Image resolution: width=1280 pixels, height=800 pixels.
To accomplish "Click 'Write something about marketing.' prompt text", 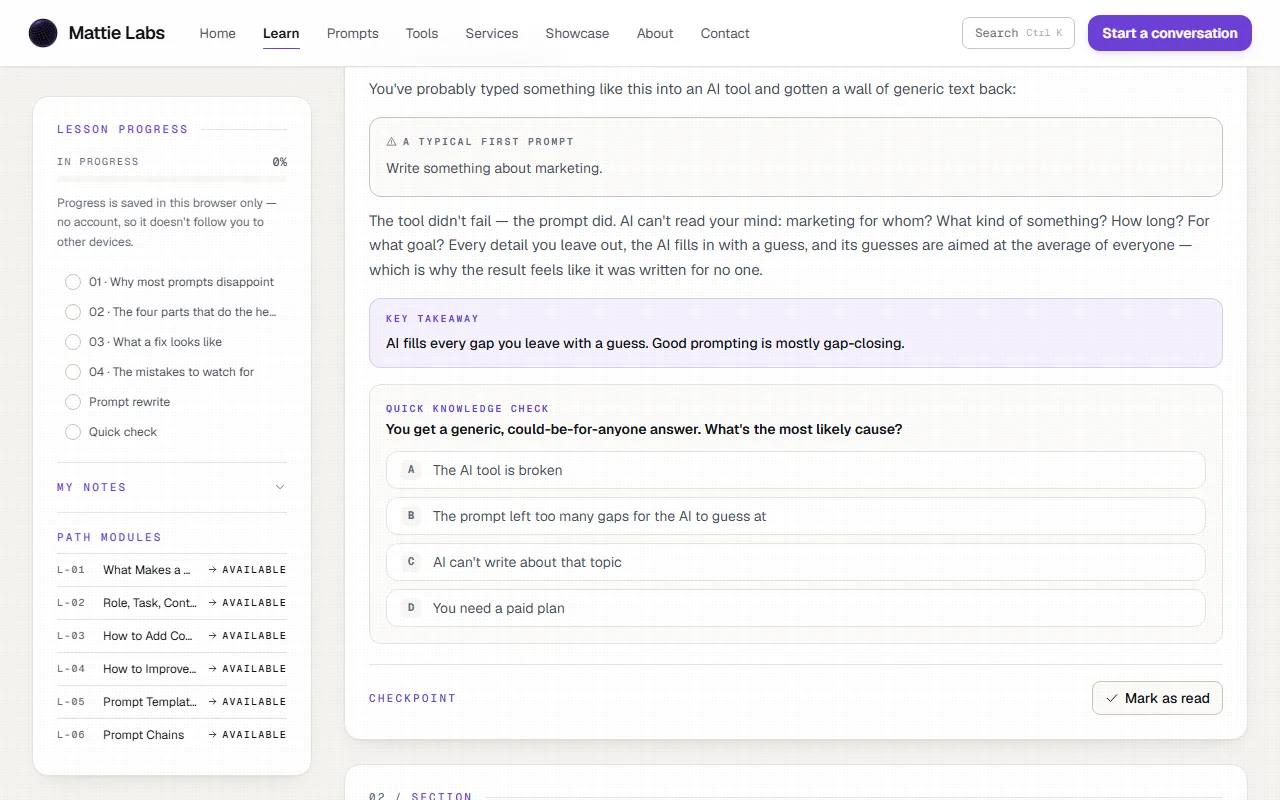I will click(494, 168).
